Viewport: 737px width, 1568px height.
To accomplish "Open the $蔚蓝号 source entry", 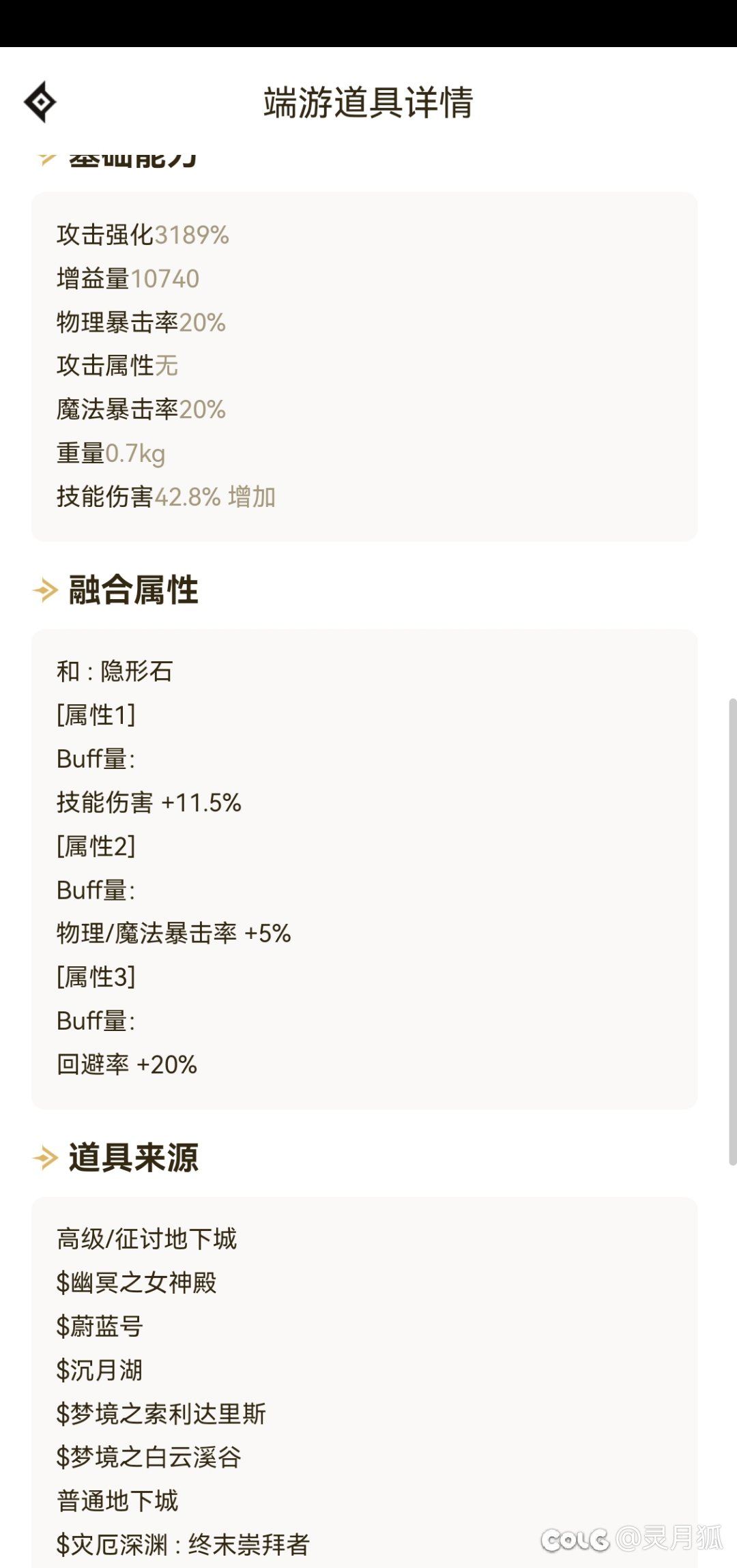I will (100, 1326).
